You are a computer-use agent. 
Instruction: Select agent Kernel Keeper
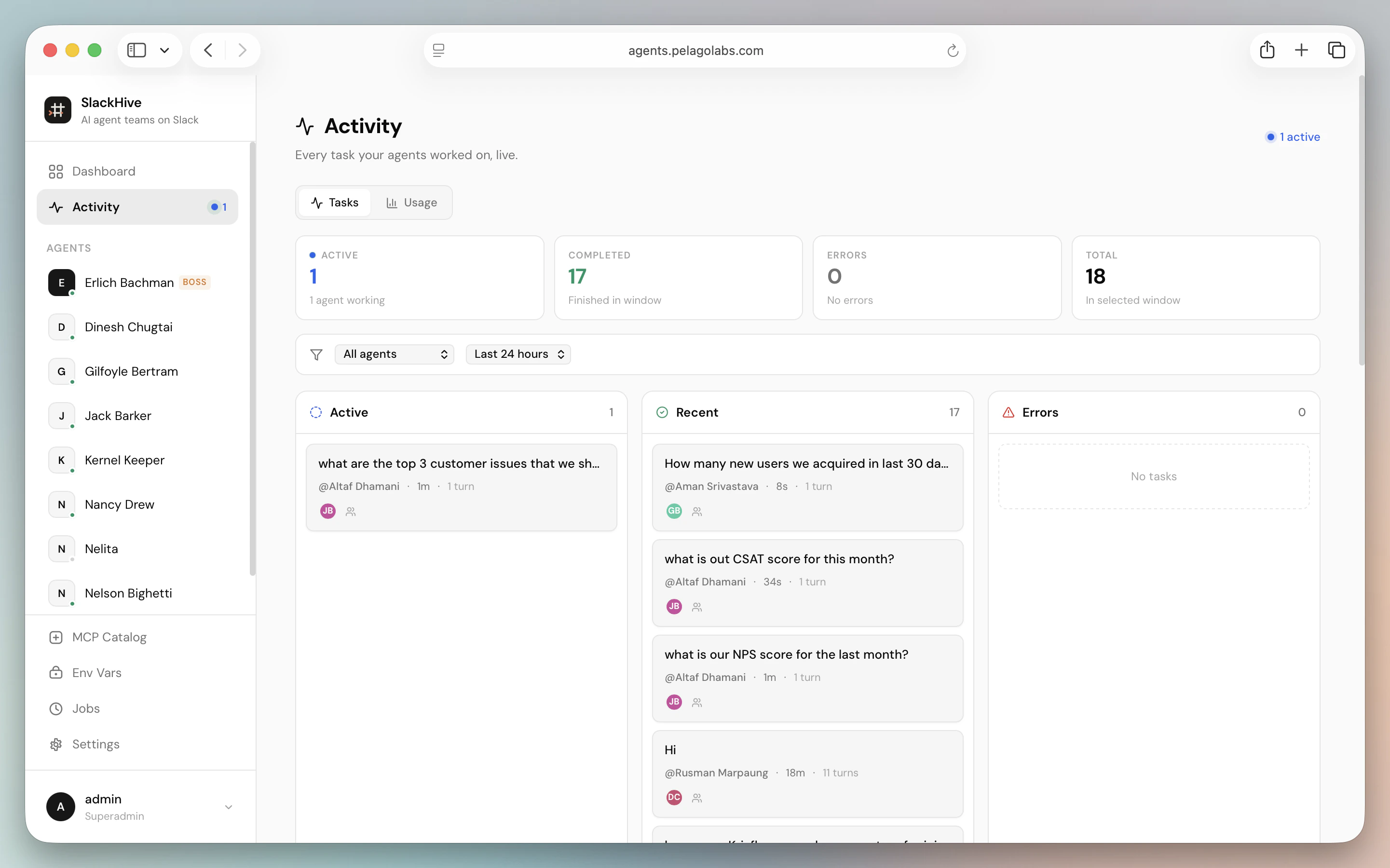tap(137, 461)
